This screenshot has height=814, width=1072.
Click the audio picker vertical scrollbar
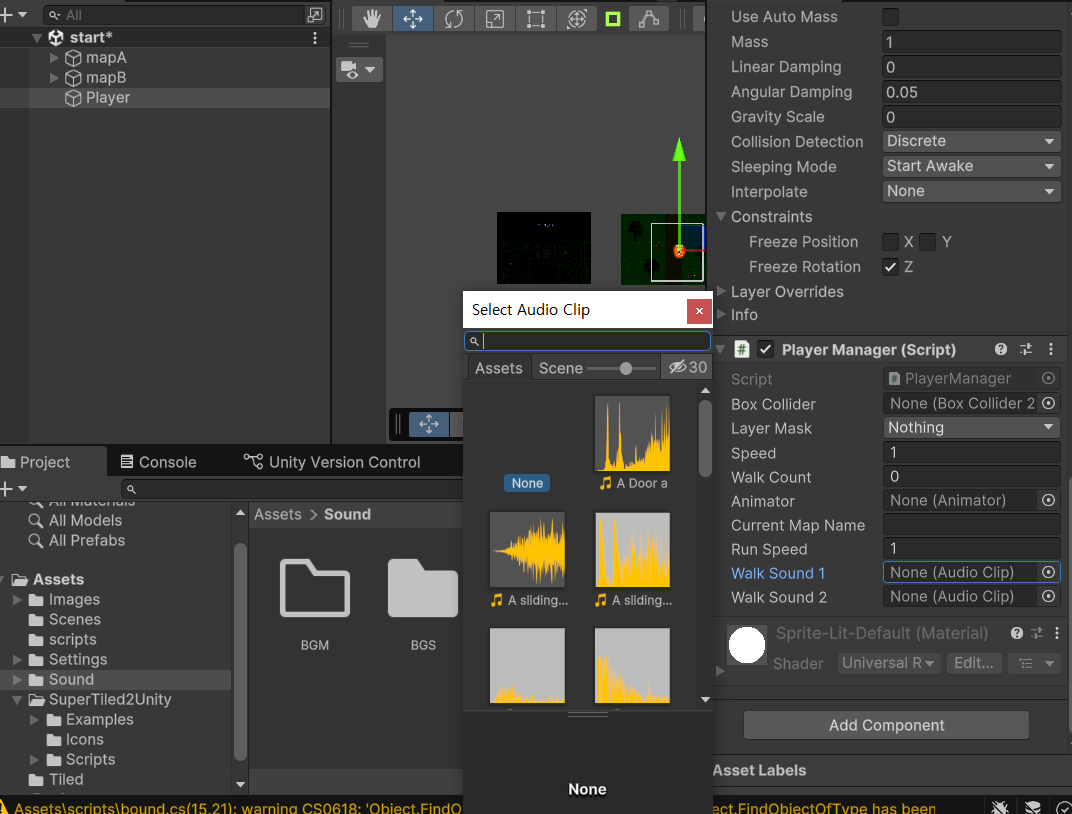[706, 437]
